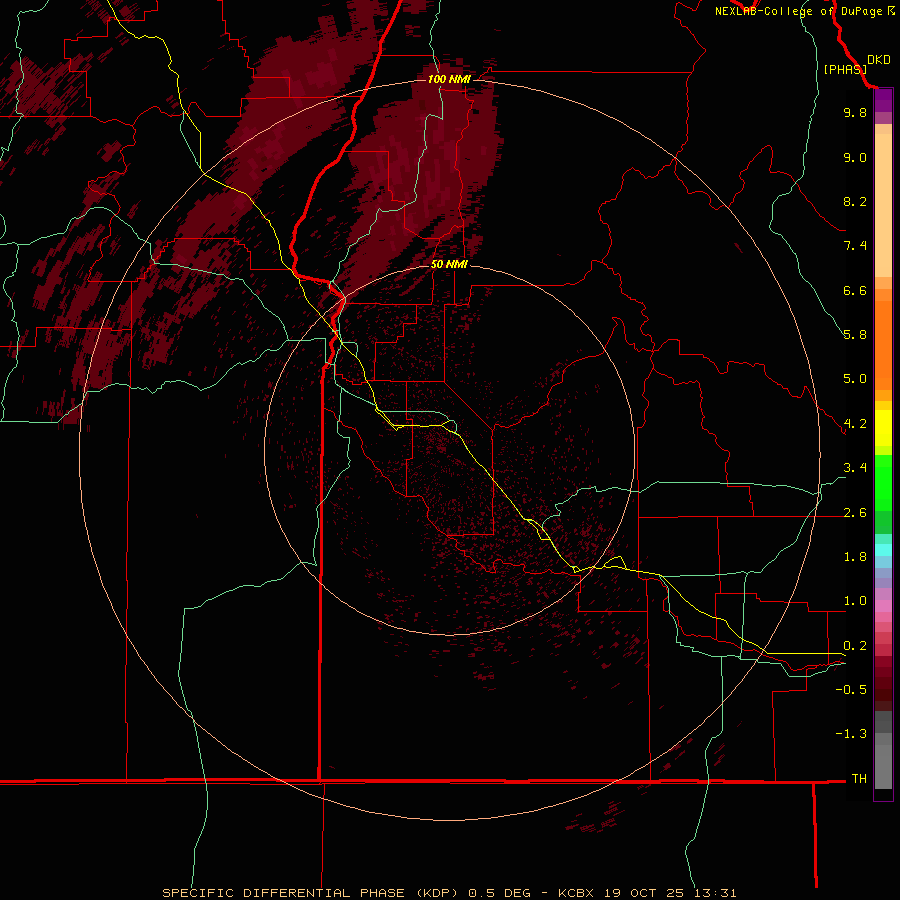
Task: Click the 4.2 value on the scale
Action: click(x=855, y=424)
